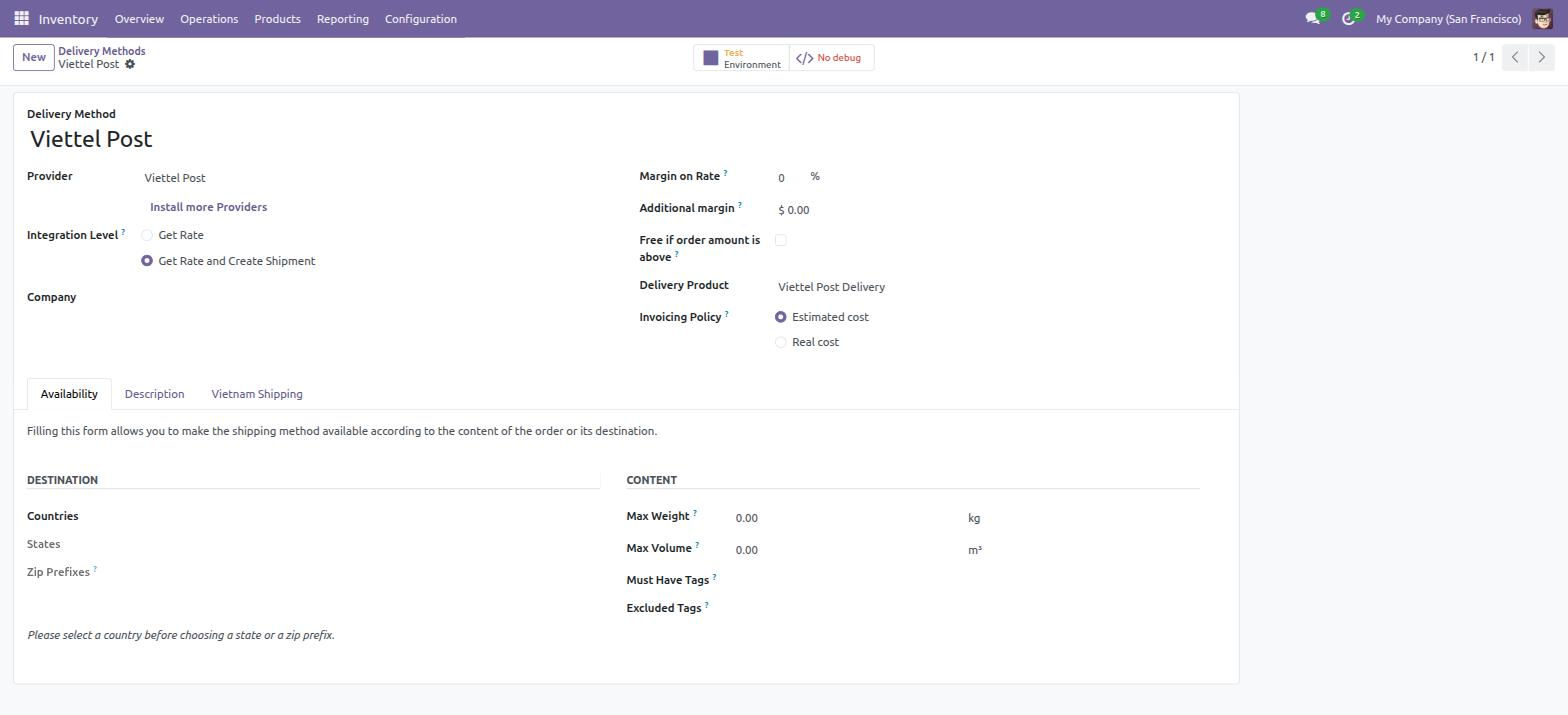The width and height of the screenshot is (1568, 715).
Task: Toggle the Test Environment button
Action: click(x=741, y=58)
